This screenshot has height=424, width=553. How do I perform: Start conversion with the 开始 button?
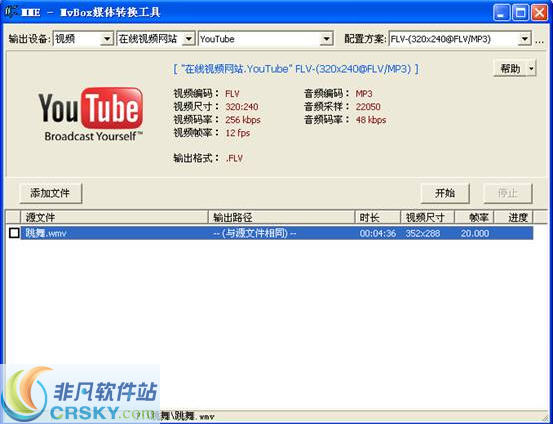tap(445, 193)
